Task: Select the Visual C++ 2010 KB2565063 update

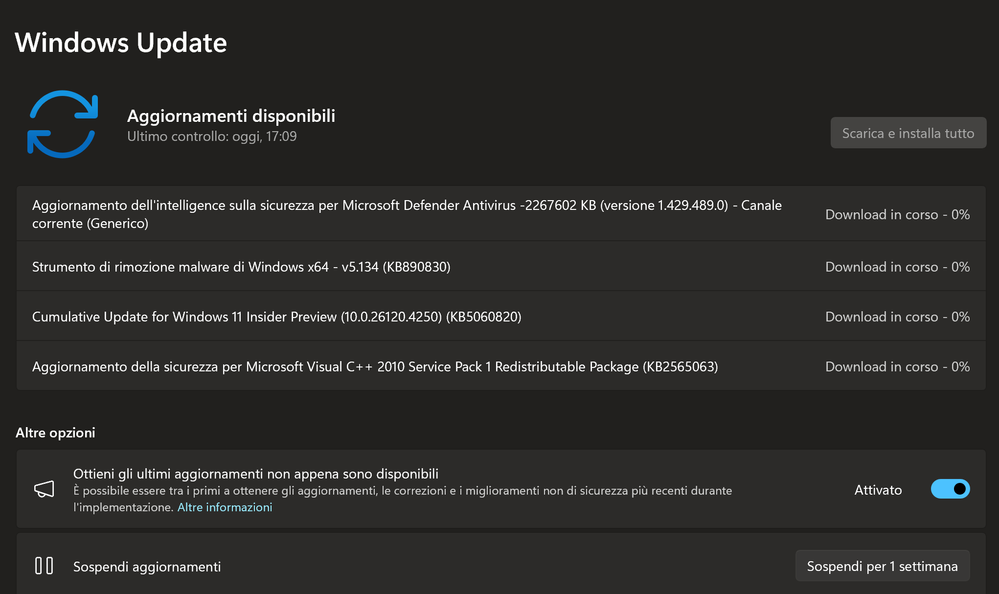Action: click(x=375, y=367)
